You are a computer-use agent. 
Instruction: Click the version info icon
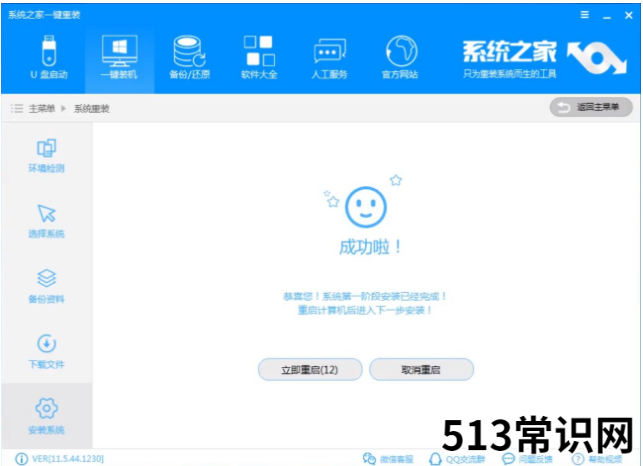[21, 459]
